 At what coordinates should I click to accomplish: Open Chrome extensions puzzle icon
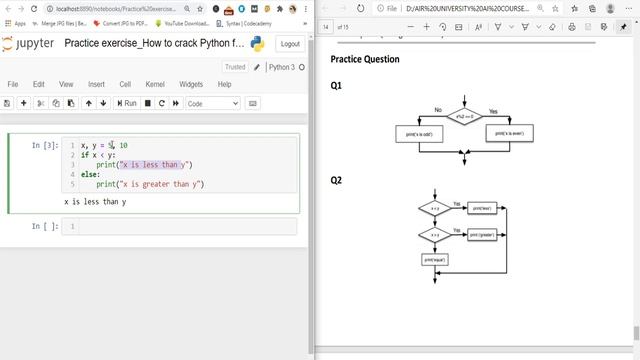point(280,9)
